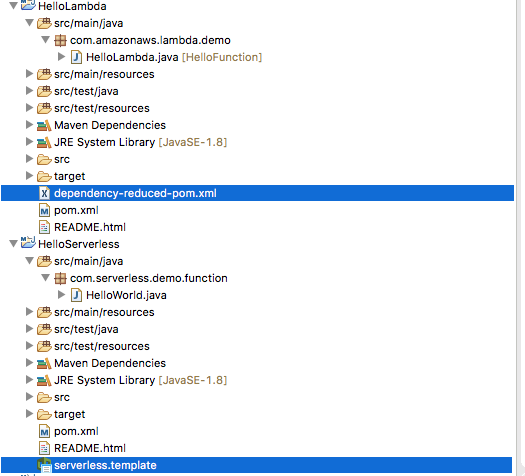Expand the plain src folder in HelloServerless

tap(29, 397)
